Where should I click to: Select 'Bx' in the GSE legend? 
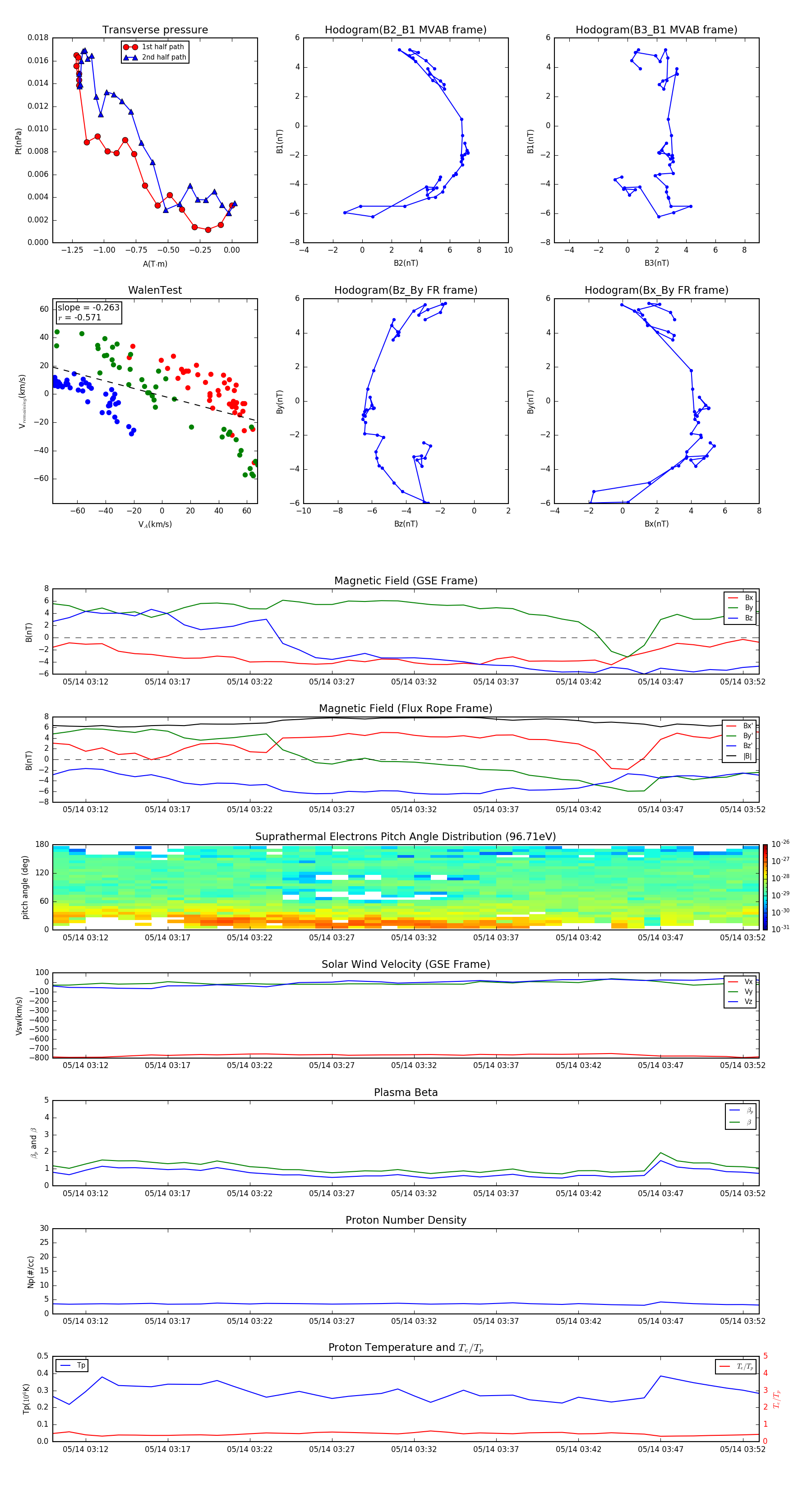click(740, 598)
